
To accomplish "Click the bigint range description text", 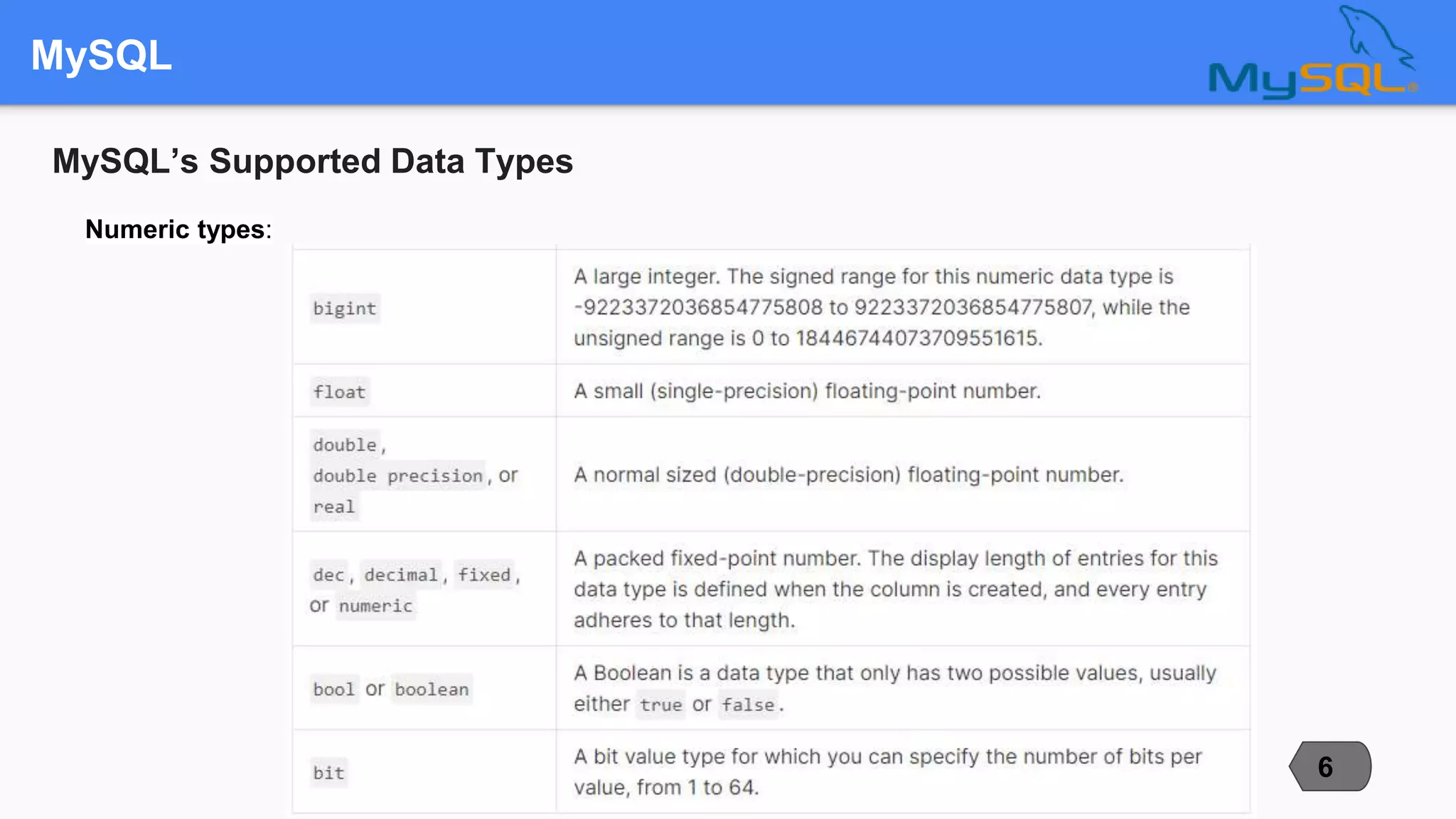I will [x=882, y=307].
